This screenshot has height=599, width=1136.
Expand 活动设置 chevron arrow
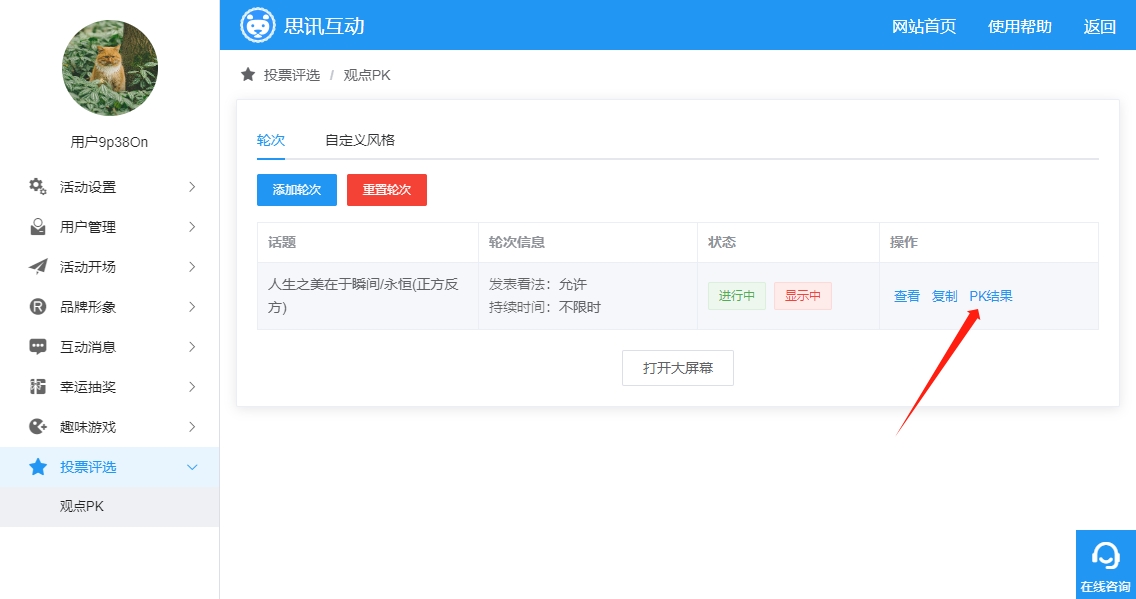(x=192, y=187)
